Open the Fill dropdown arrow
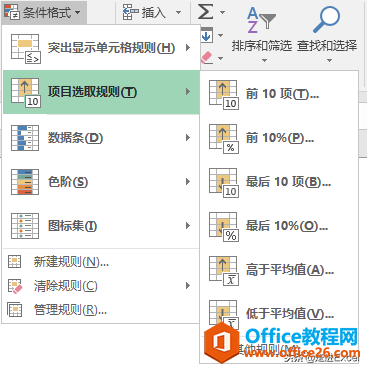 point(220,35)
